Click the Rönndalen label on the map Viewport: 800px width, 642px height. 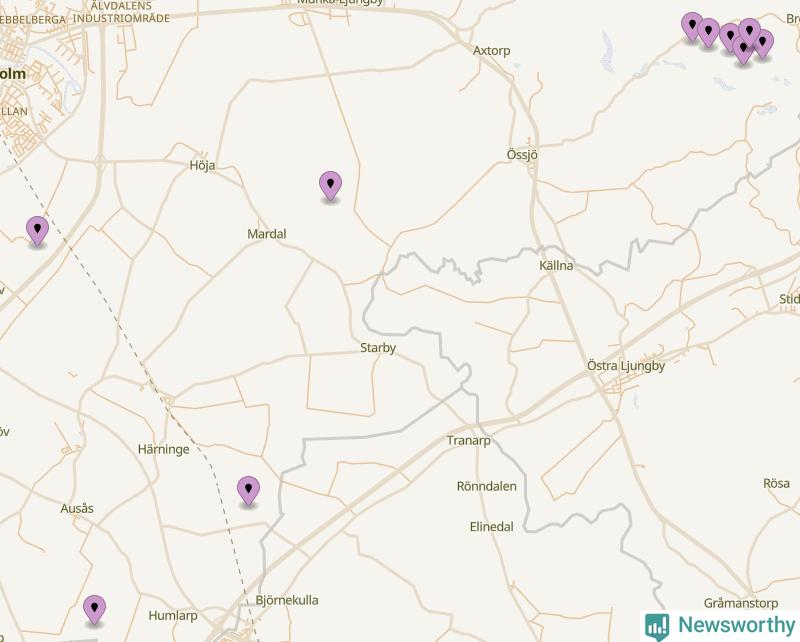[486, 486]
